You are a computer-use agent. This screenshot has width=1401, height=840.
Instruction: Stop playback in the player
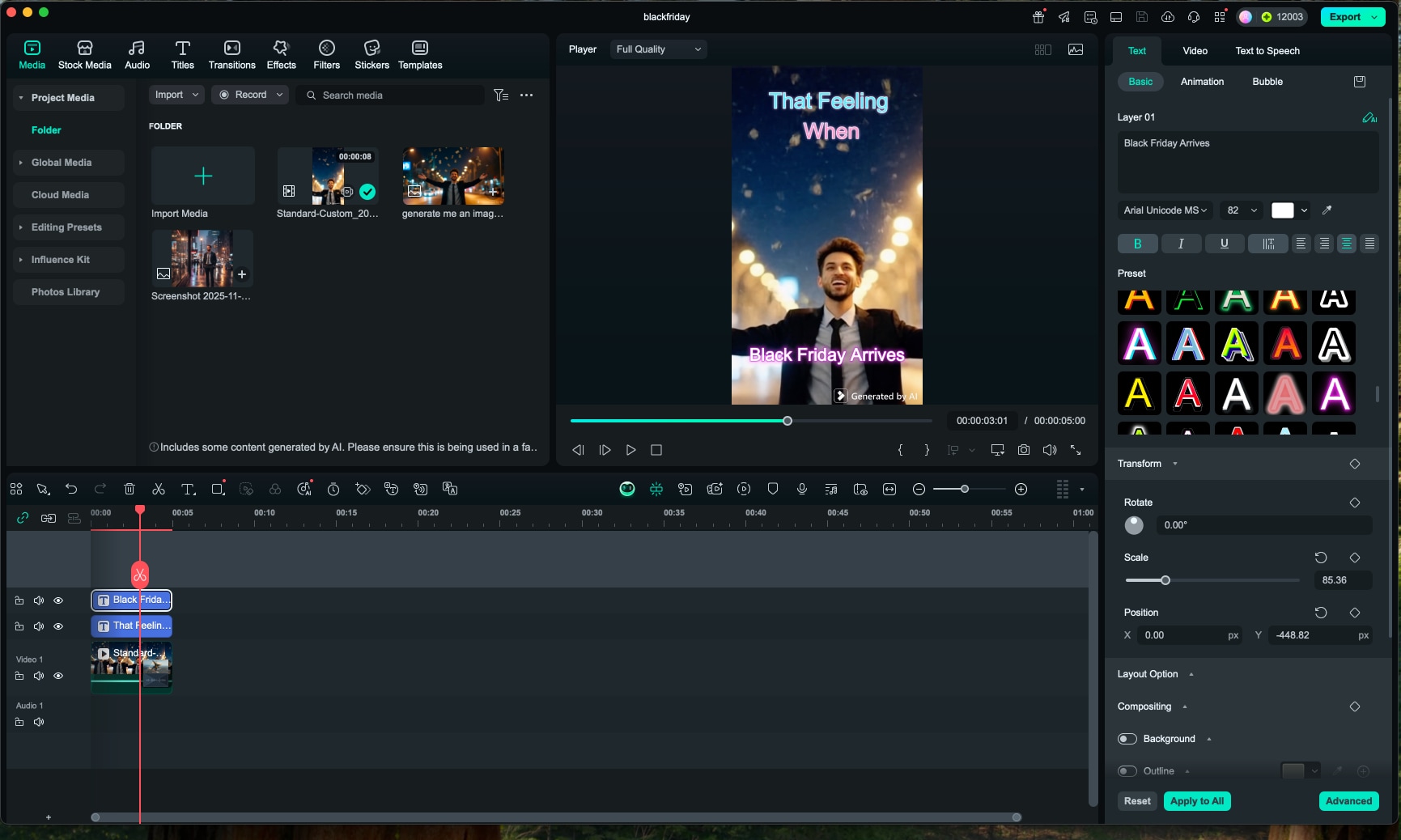[656, 450]
